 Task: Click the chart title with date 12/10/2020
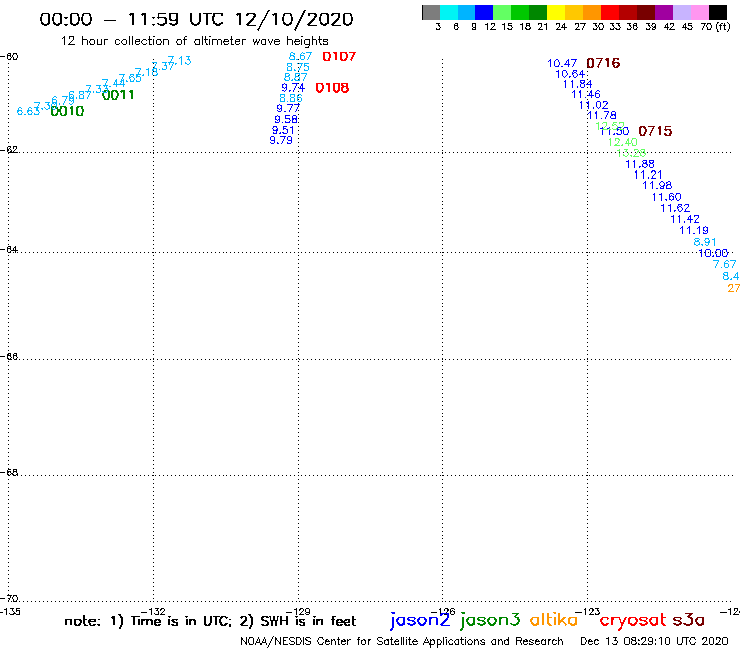tap(196, 20)
